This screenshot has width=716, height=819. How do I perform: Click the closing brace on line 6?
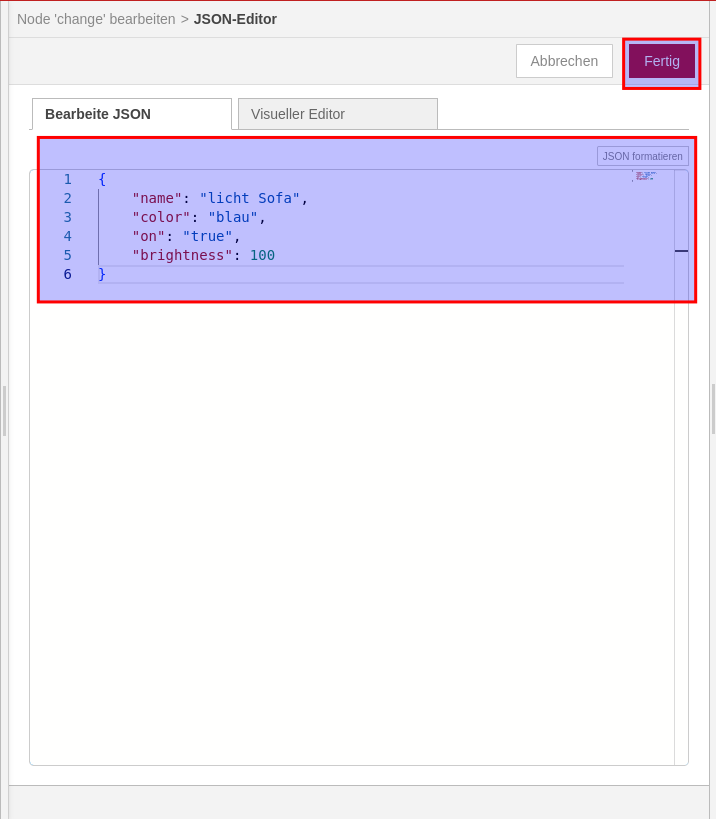tap(102, 274)
